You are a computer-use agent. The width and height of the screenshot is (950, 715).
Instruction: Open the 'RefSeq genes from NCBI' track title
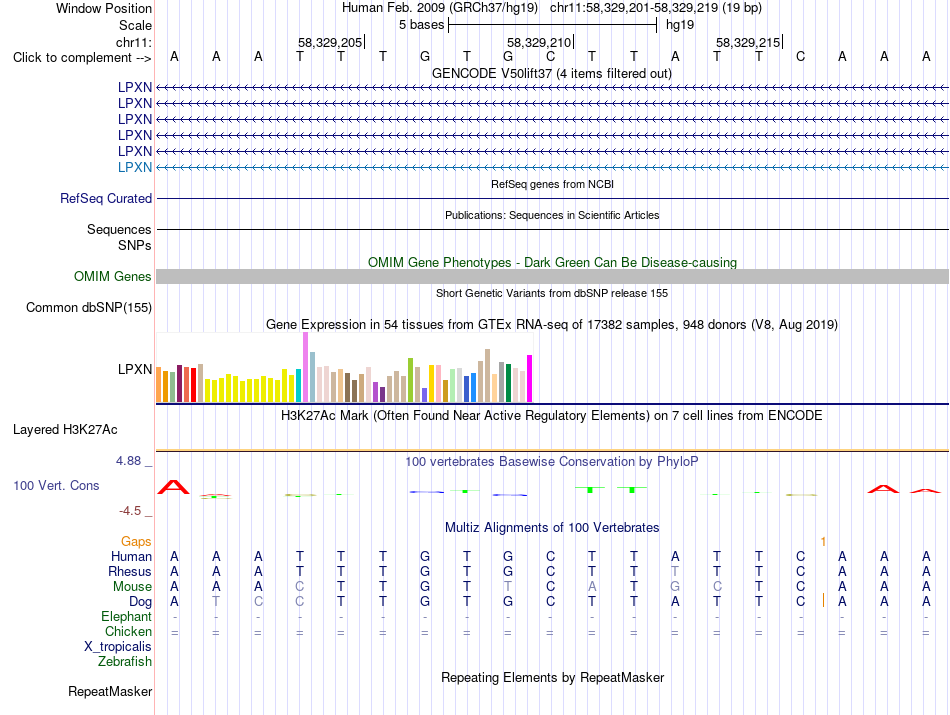coord(552,184)
